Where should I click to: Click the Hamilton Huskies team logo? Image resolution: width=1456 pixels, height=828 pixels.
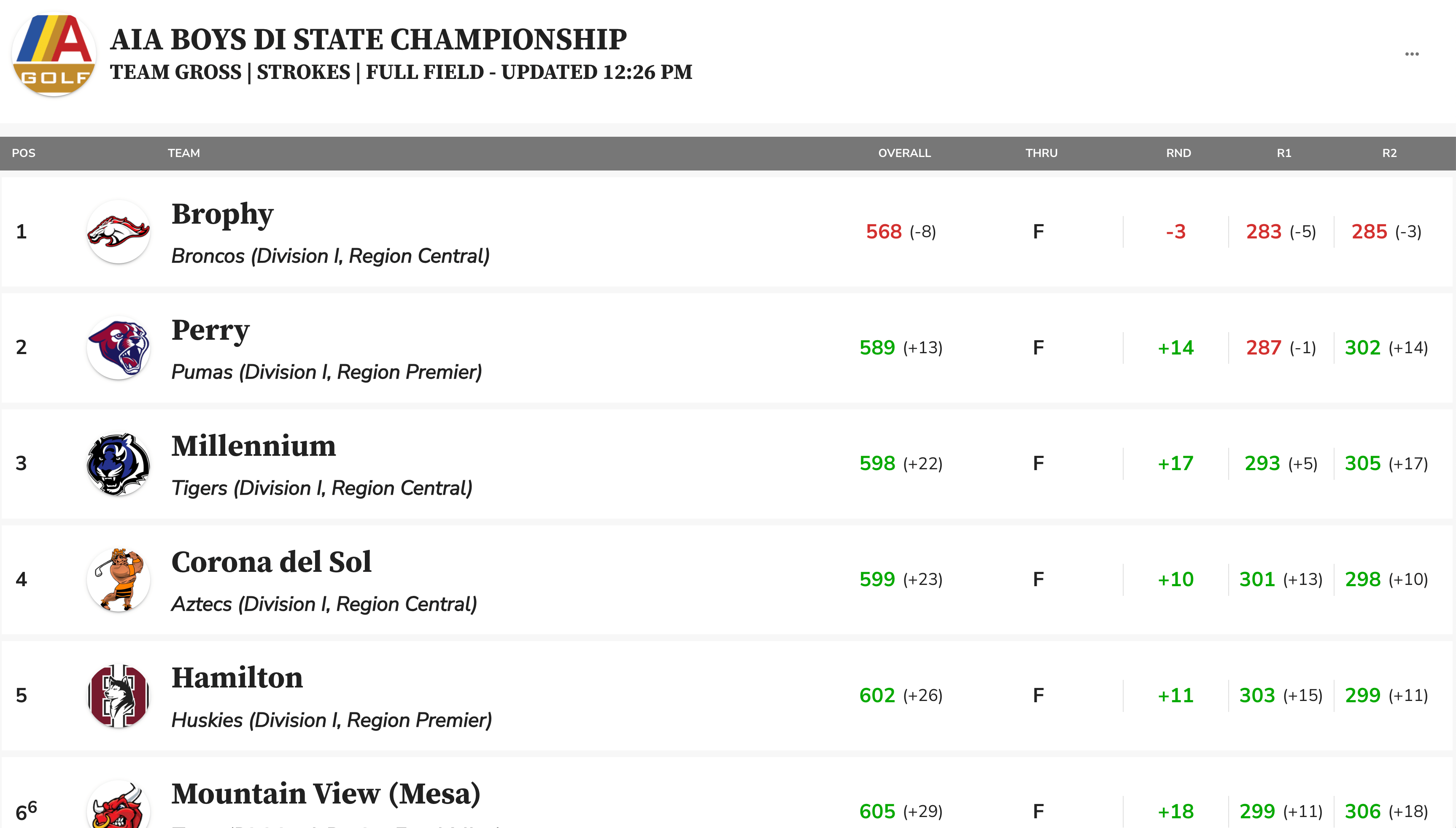pyautogui.click(x=118, y=695)
